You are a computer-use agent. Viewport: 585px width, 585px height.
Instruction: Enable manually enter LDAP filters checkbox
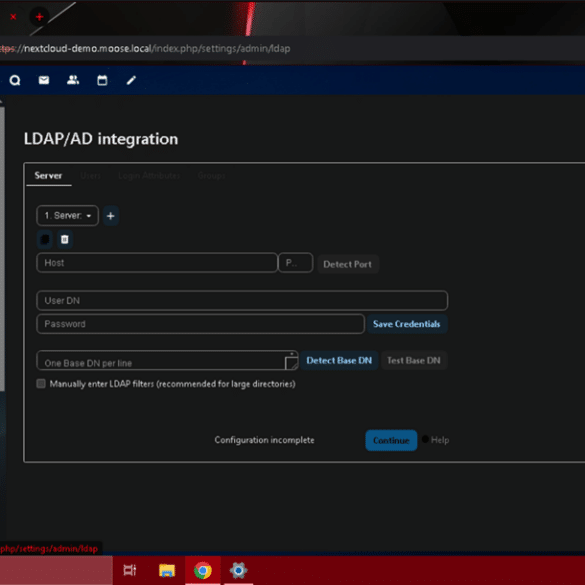(x=41, y=384)
